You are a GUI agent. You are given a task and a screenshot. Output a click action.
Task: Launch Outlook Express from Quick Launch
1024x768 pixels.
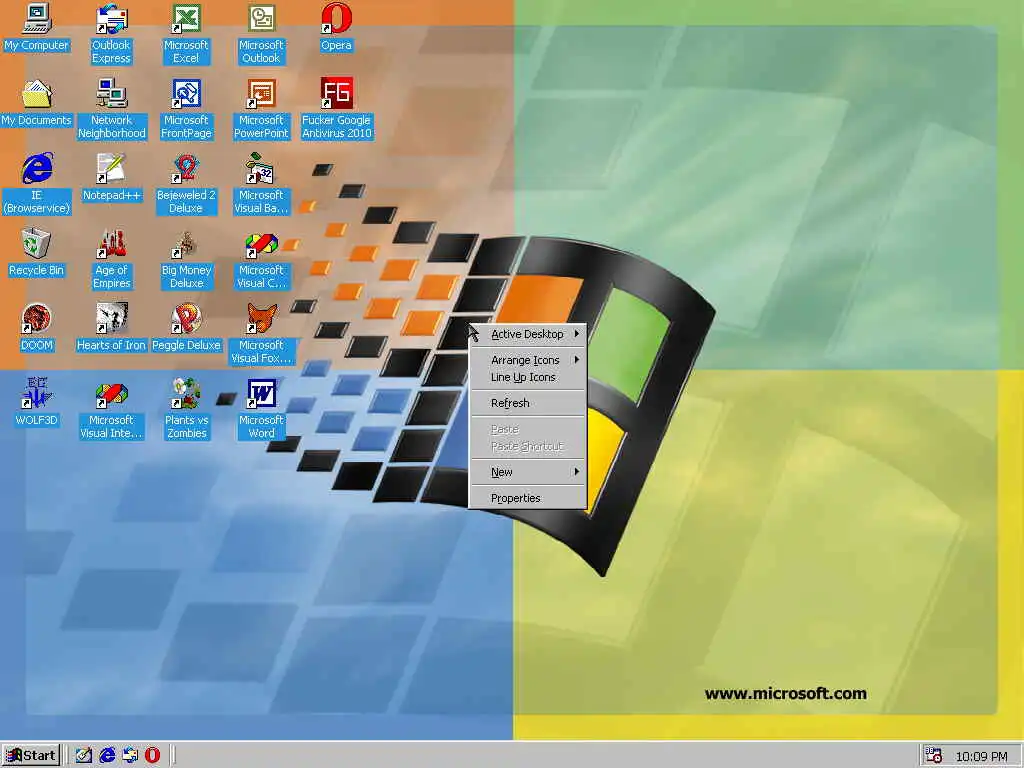click(x=130, y=756)
